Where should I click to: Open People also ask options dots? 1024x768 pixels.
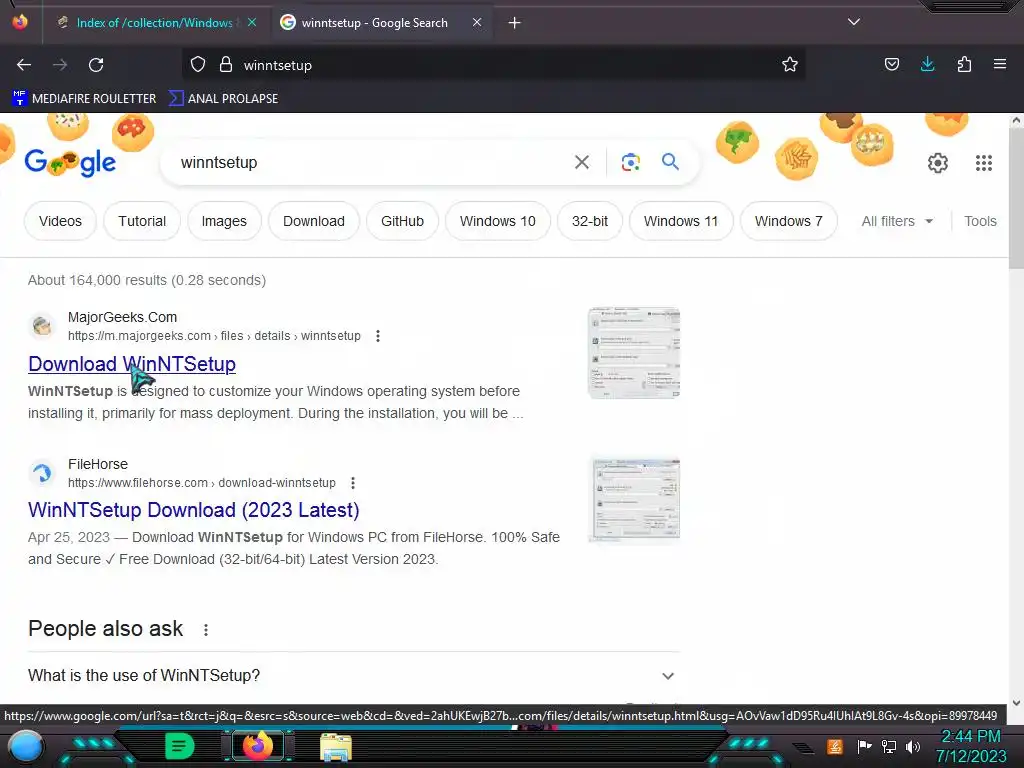[206, 630]
